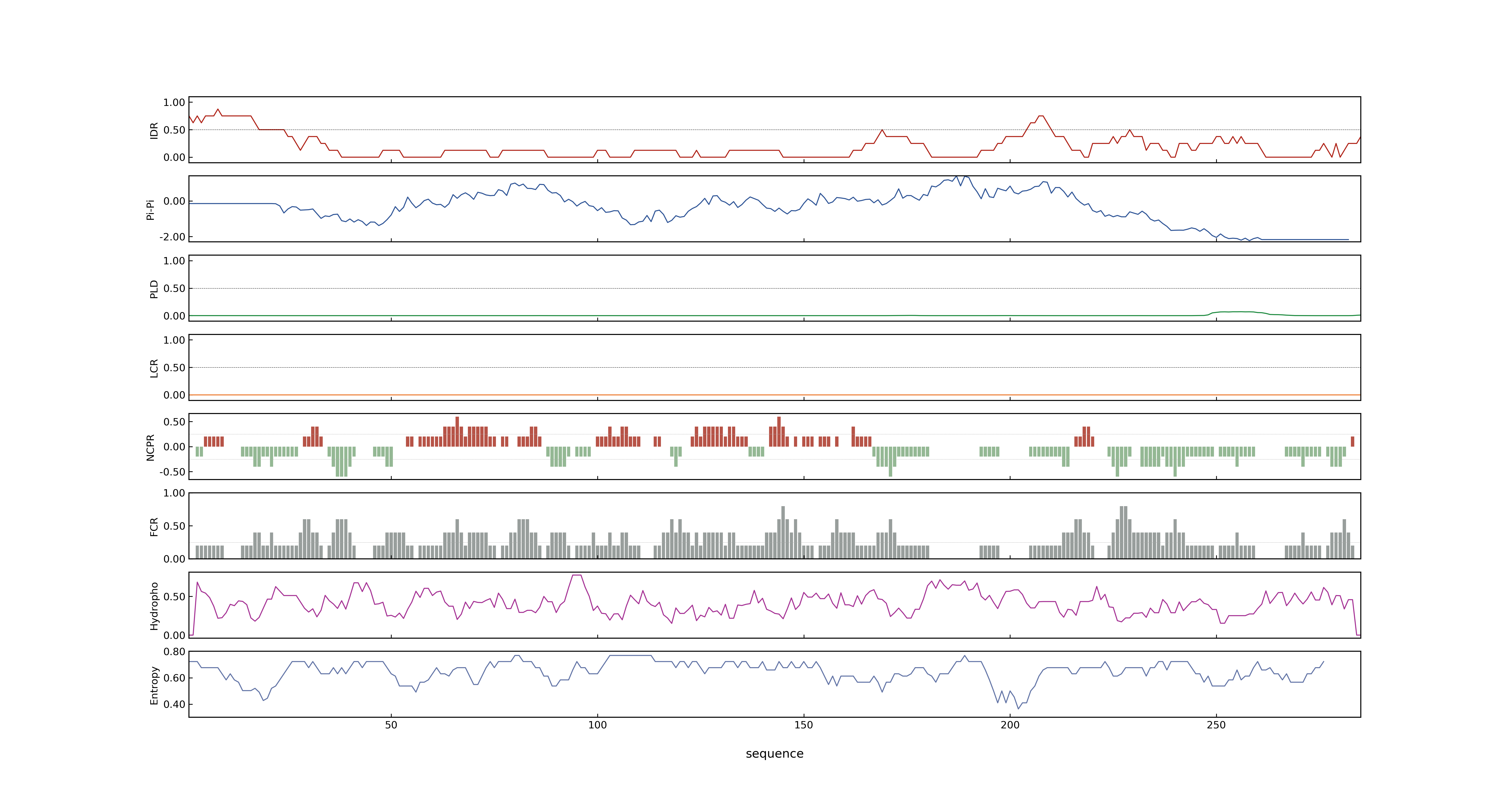Viewport: 1512px width, 806px height.
Task: Click the x-axis tick label 100
Action: point(598,725)
